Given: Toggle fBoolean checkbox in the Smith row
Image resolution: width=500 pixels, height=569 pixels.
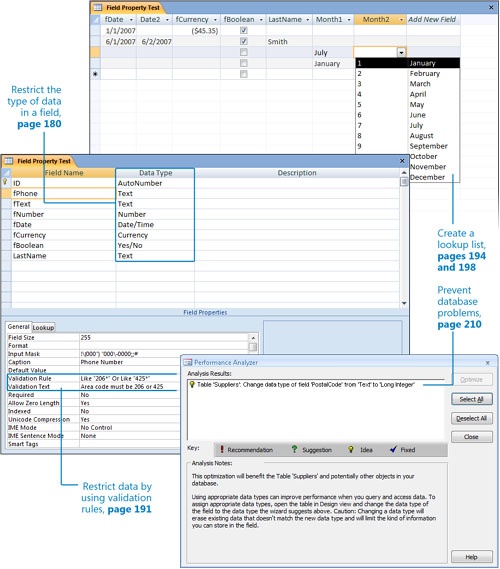Looking at the screenshot, I should [244, 41].
